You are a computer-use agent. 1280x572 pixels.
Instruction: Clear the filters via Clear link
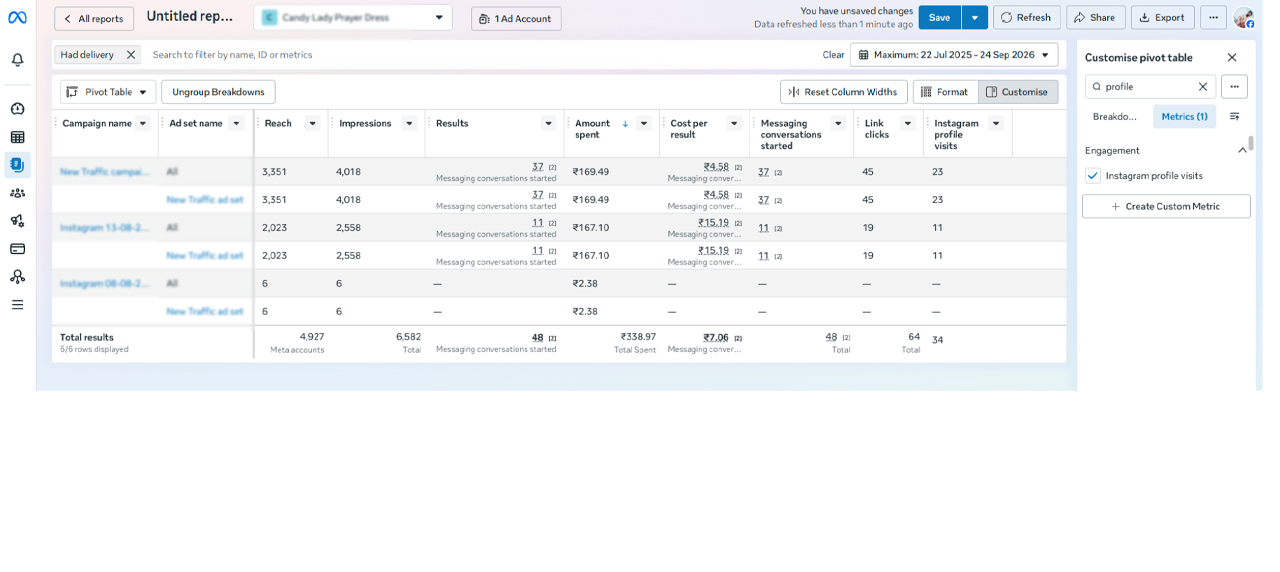coord(834,55)
